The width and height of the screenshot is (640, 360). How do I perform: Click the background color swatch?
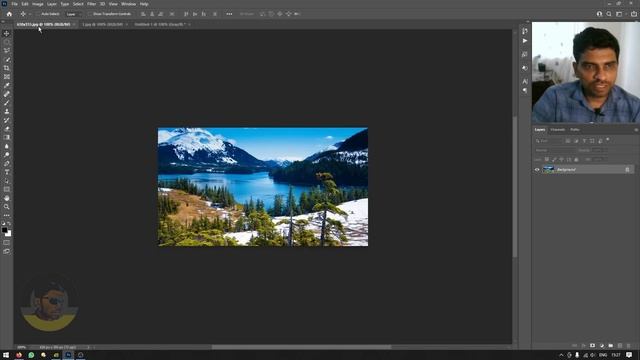[x=9, y=234]
